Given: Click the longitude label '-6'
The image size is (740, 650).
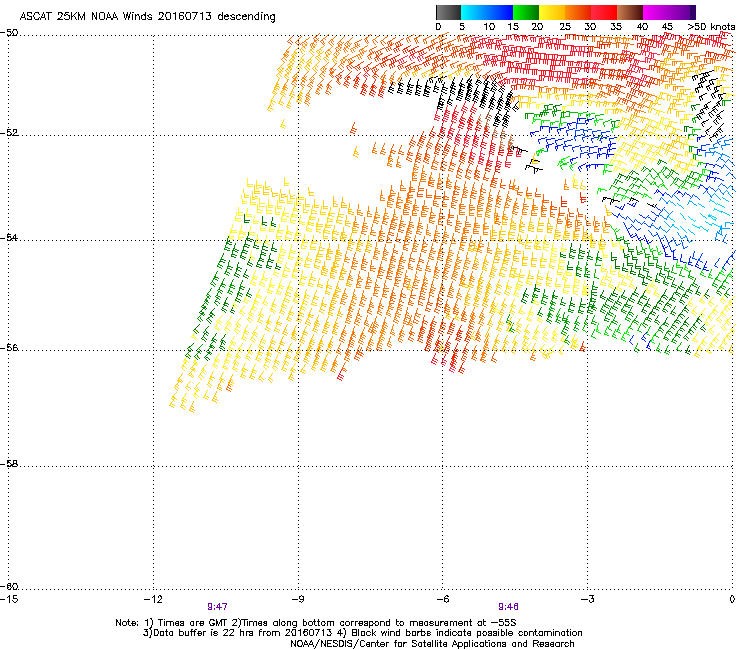Looking at the screenshot, I should point(442,599).
